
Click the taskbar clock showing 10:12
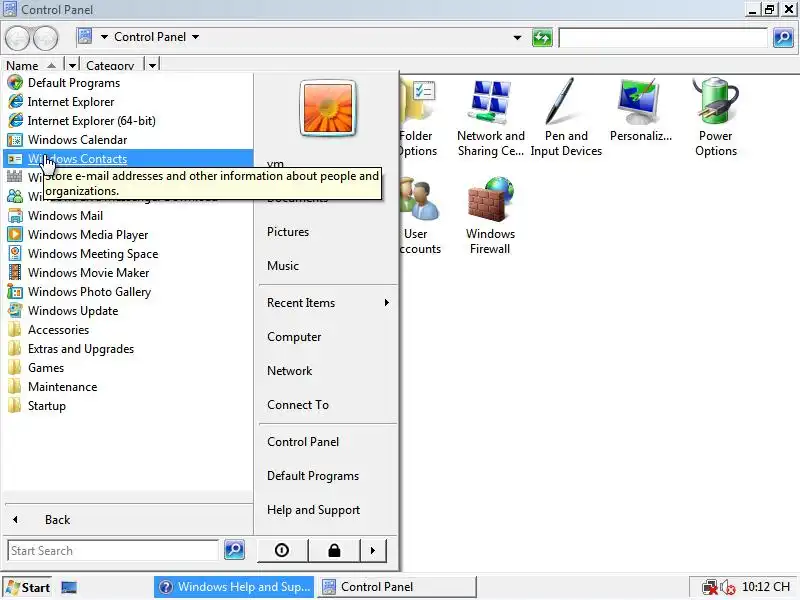[x=766, y=587]
